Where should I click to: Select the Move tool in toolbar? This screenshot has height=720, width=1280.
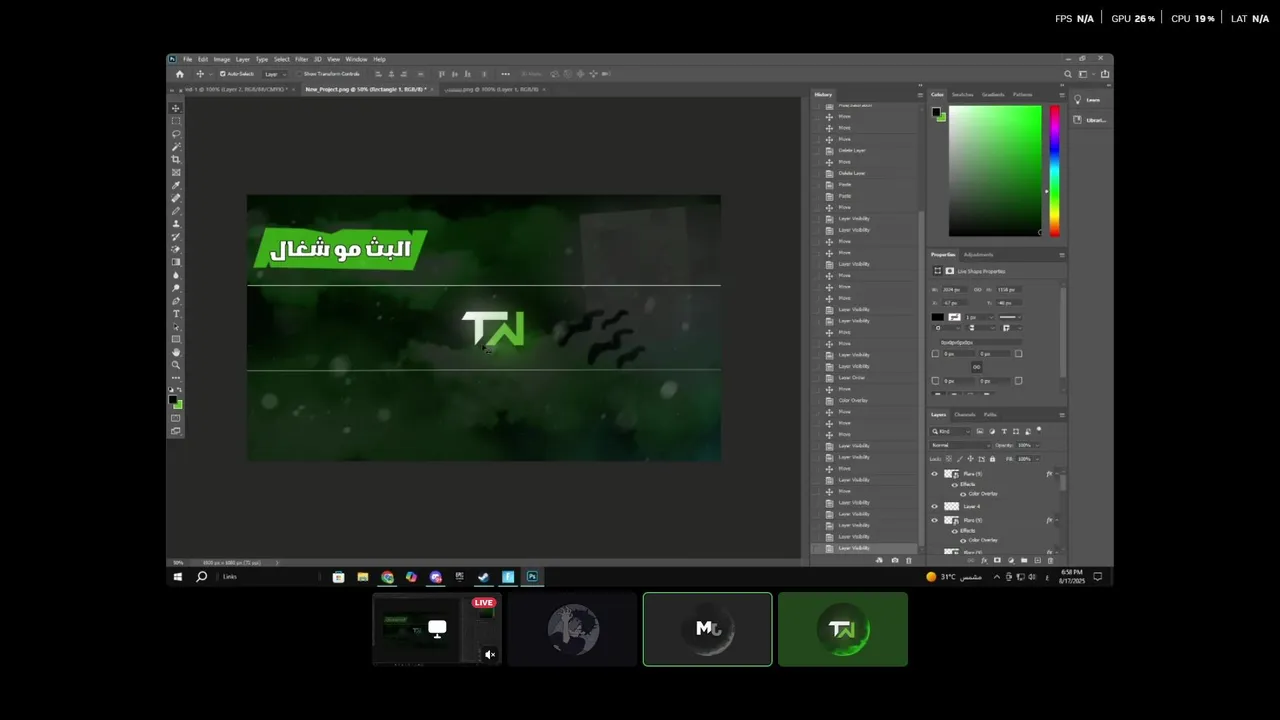point(176,108)
